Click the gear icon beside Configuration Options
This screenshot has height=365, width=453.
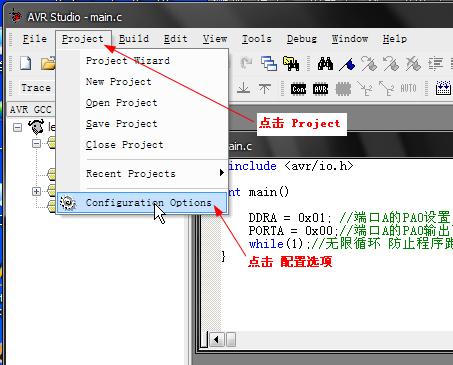[x=68, y=203]
